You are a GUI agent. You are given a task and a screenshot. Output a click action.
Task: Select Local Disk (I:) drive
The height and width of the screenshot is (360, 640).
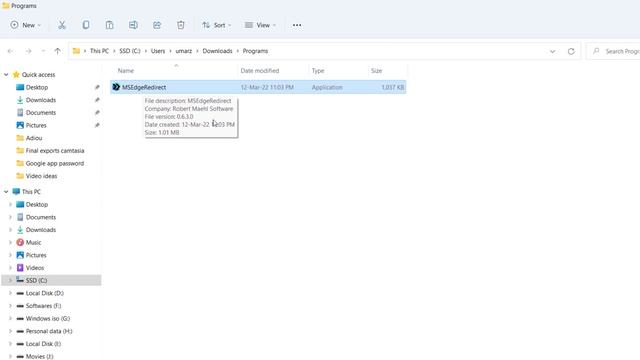point(43,344)
